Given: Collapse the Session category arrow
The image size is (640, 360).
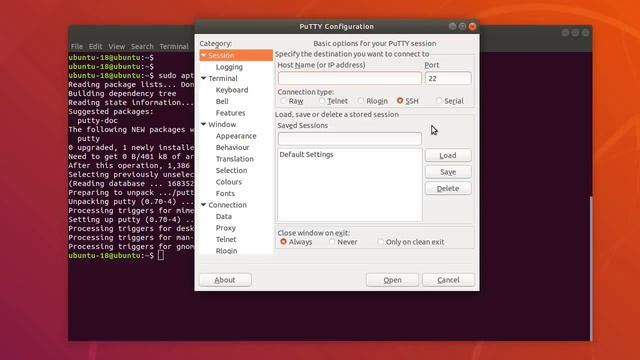Looking at the screenshot, I should 203,55.
